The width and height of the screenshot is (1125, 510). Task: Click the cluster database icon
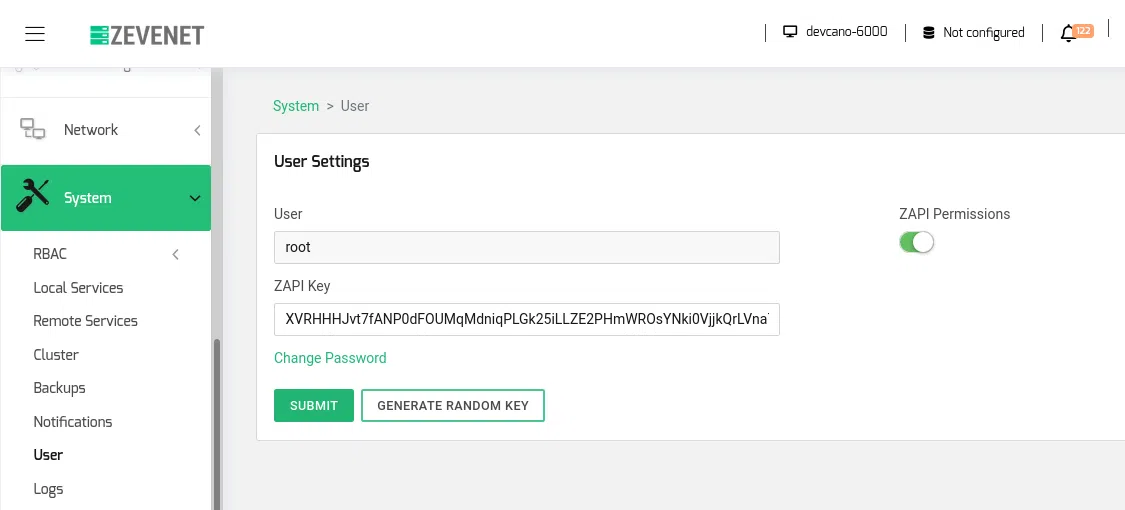click(x=928, y=32)
